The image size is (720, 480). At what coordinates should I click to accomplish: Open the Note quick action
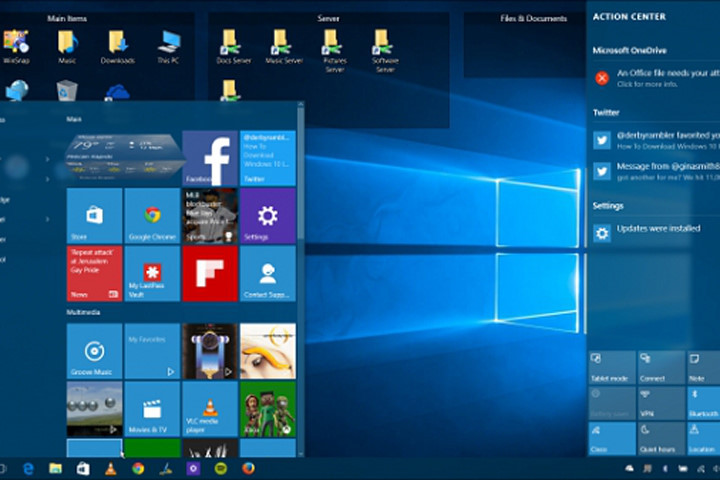[x=703, y=367]
